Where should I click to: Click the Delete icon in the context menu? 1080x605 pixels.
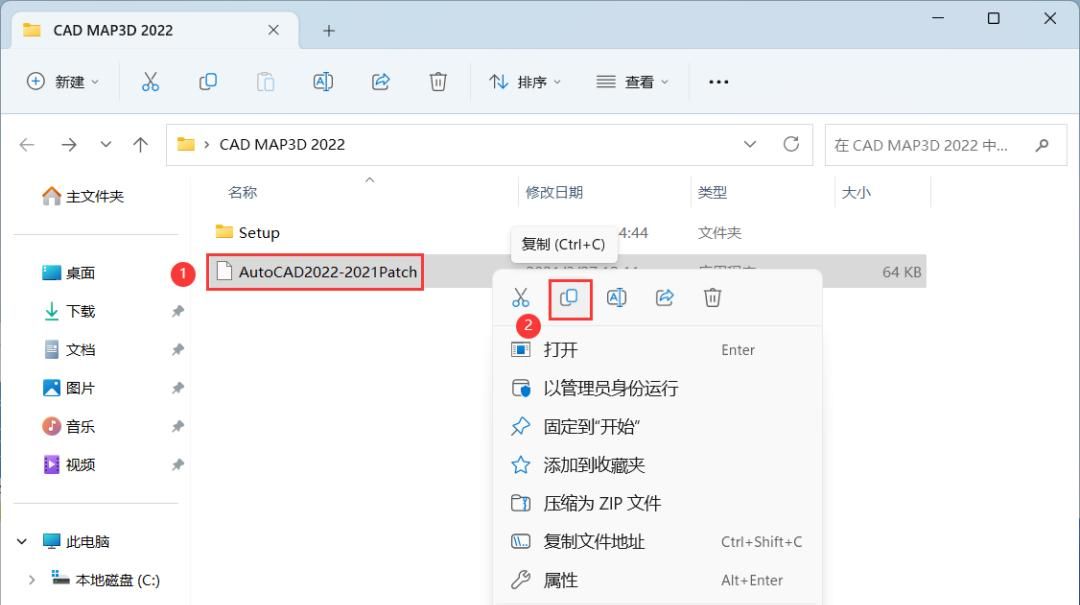714,297
